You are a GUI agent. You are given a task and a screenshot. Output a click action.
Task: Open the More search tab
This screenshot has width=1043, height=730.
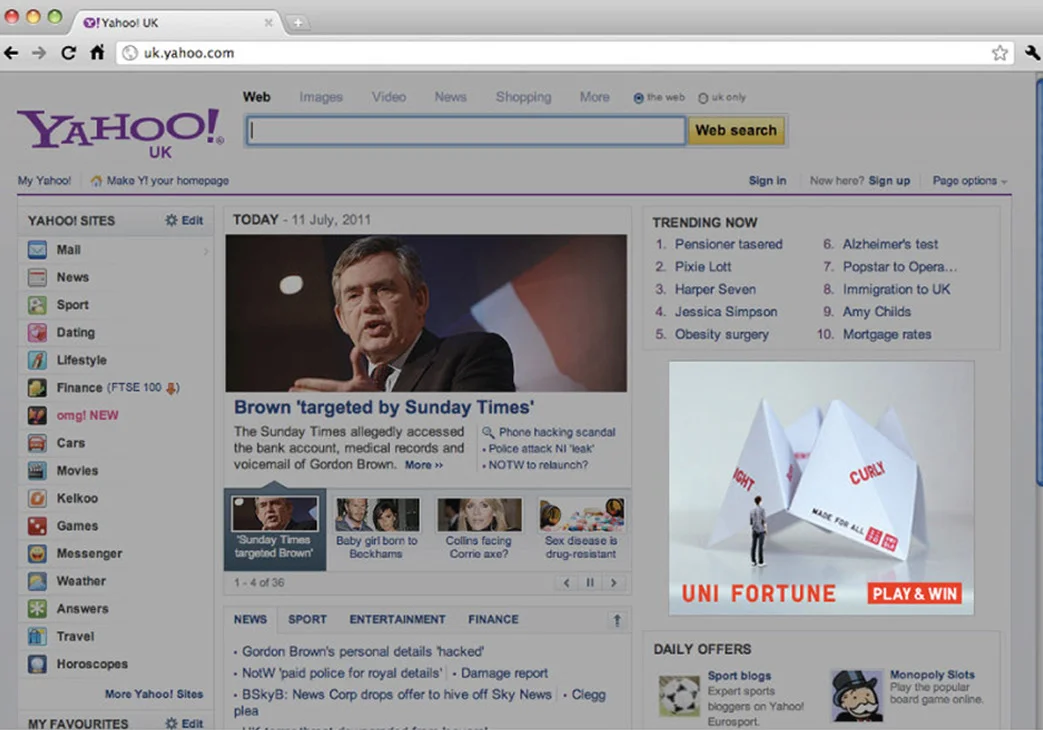pos(595,97)
